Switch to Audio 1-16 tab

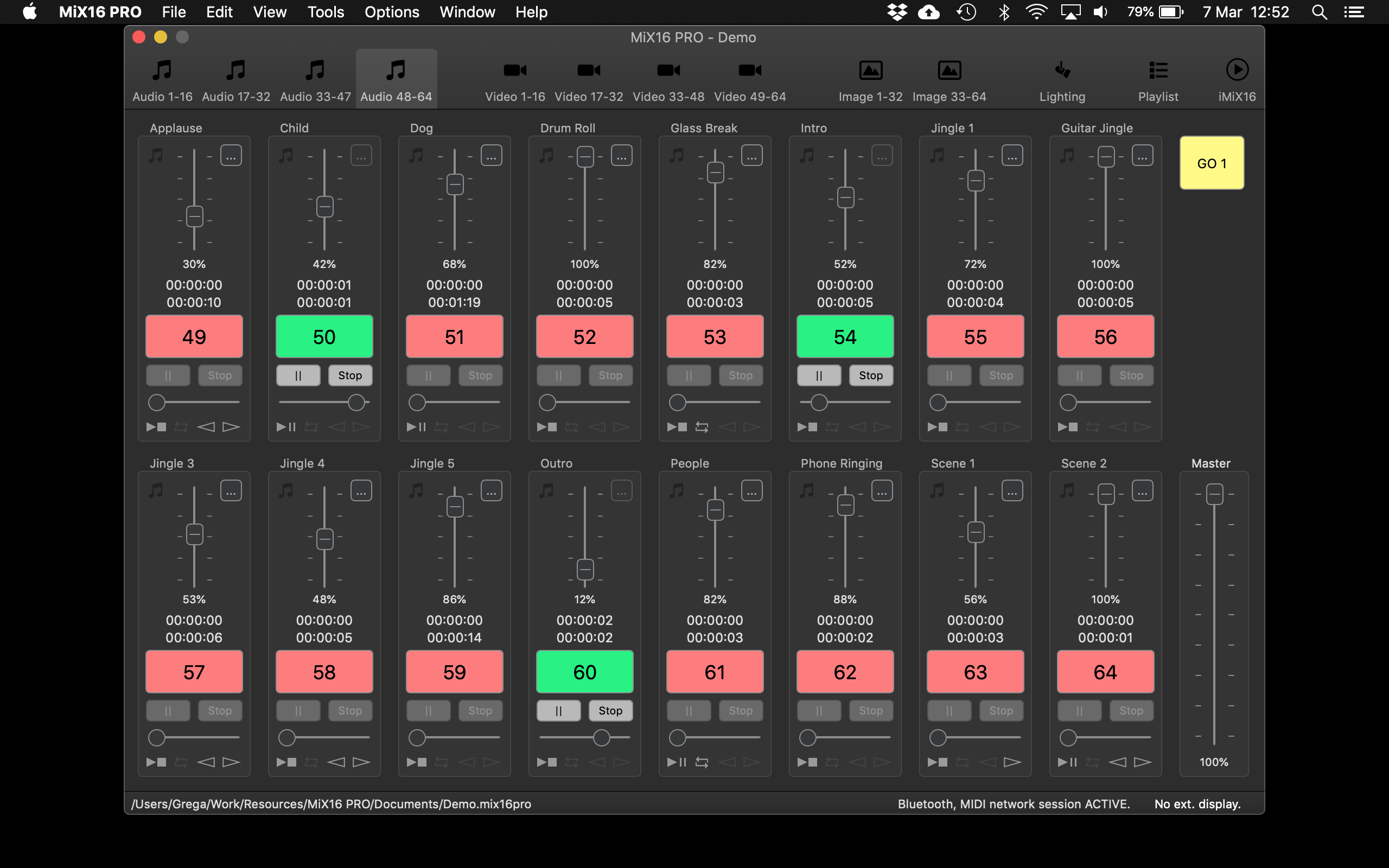pyautogui.click(x=162, y=79)
